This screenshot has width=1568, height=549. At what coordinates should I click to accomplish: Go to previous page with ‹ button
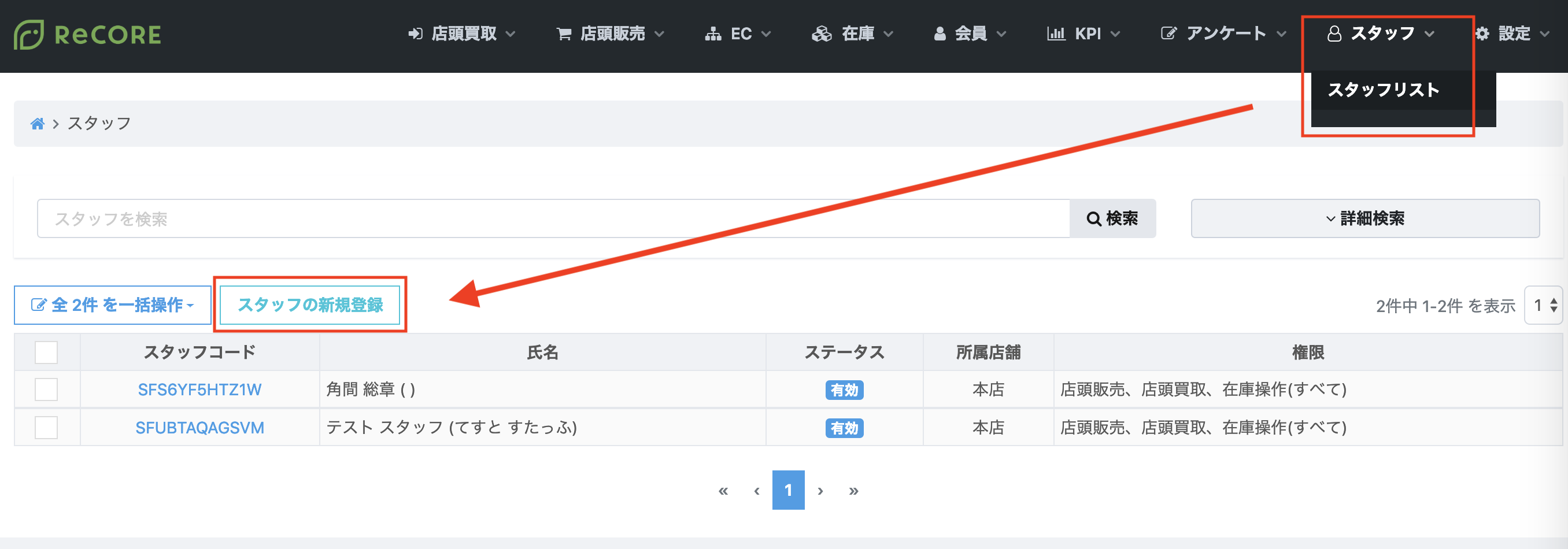[x=757, y=491]
